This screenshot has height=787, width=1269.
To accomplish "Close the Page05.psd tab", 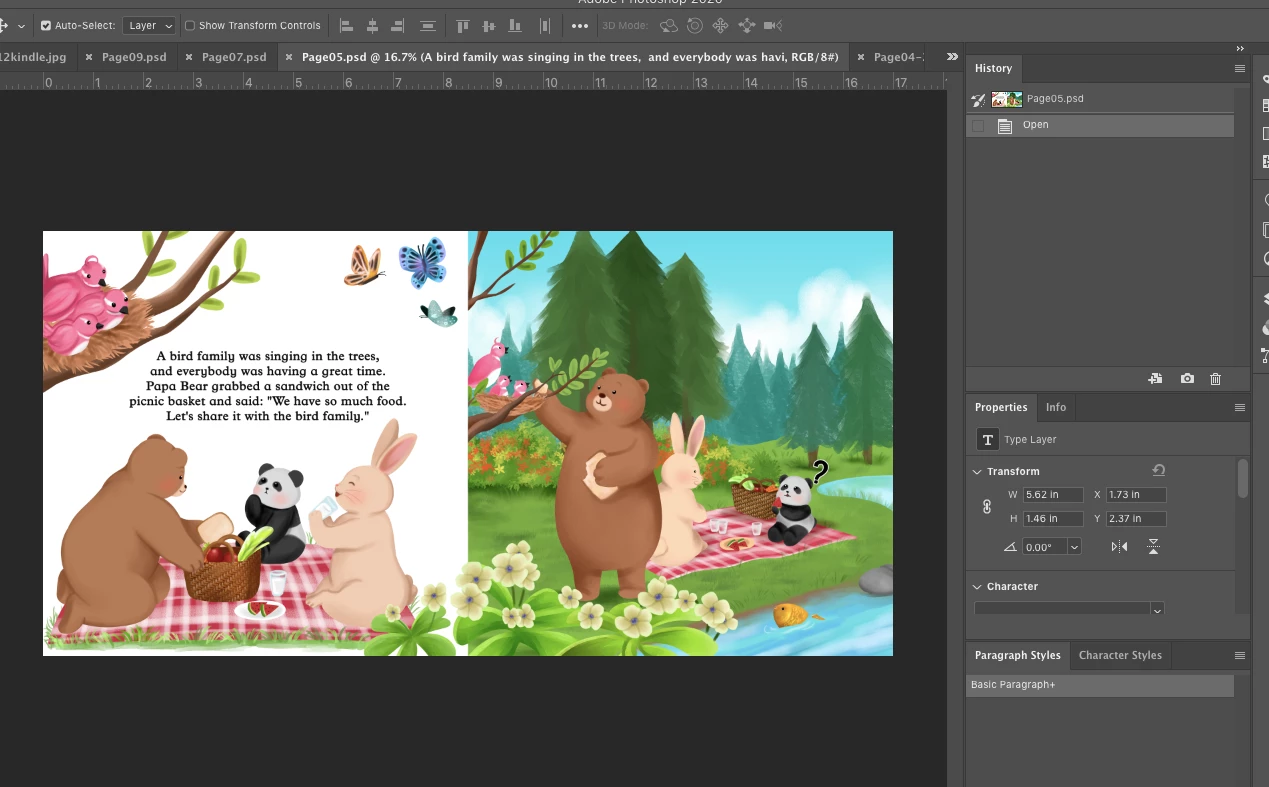I will click(x=290, y=57).
